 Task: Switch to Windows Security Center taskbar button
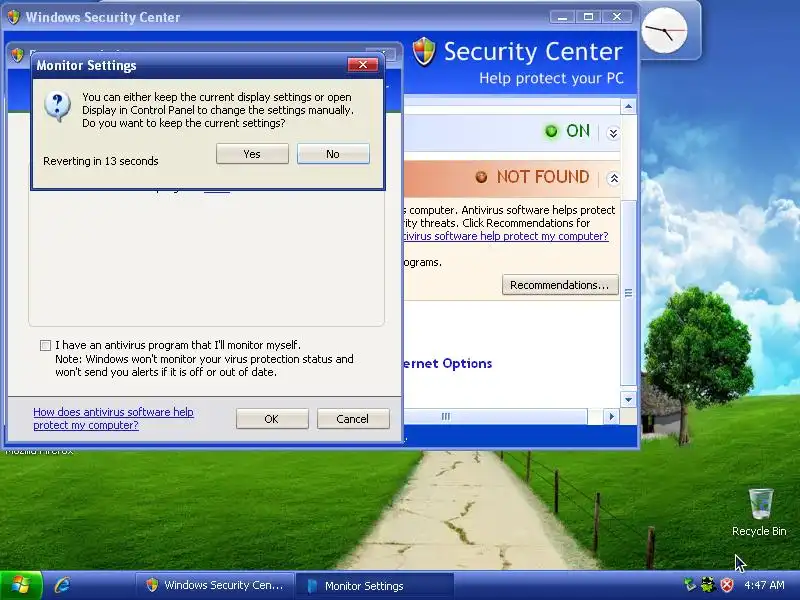tap(215, 585)
